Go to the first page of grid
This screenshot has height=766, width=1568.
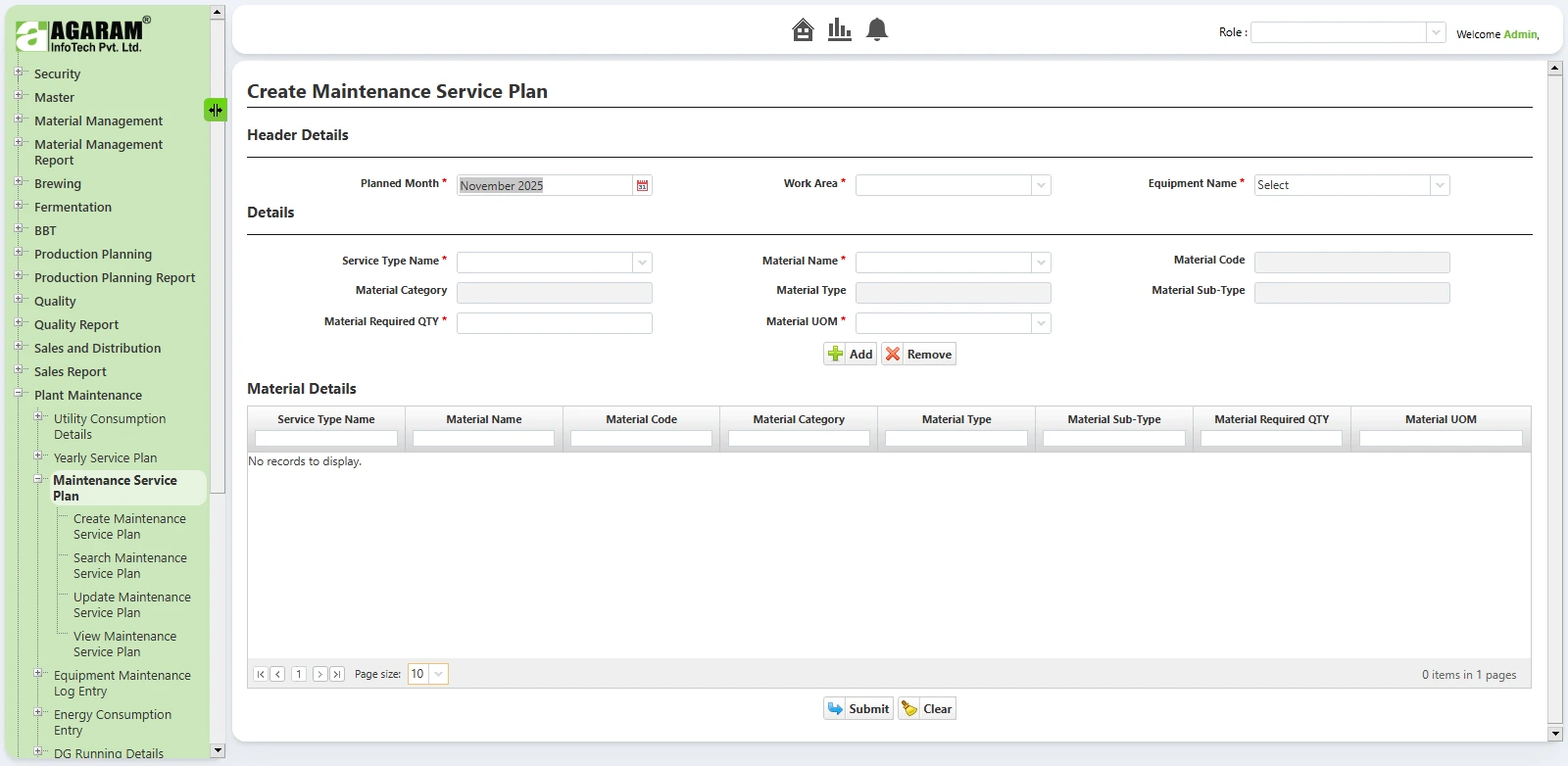coord(261,674)
